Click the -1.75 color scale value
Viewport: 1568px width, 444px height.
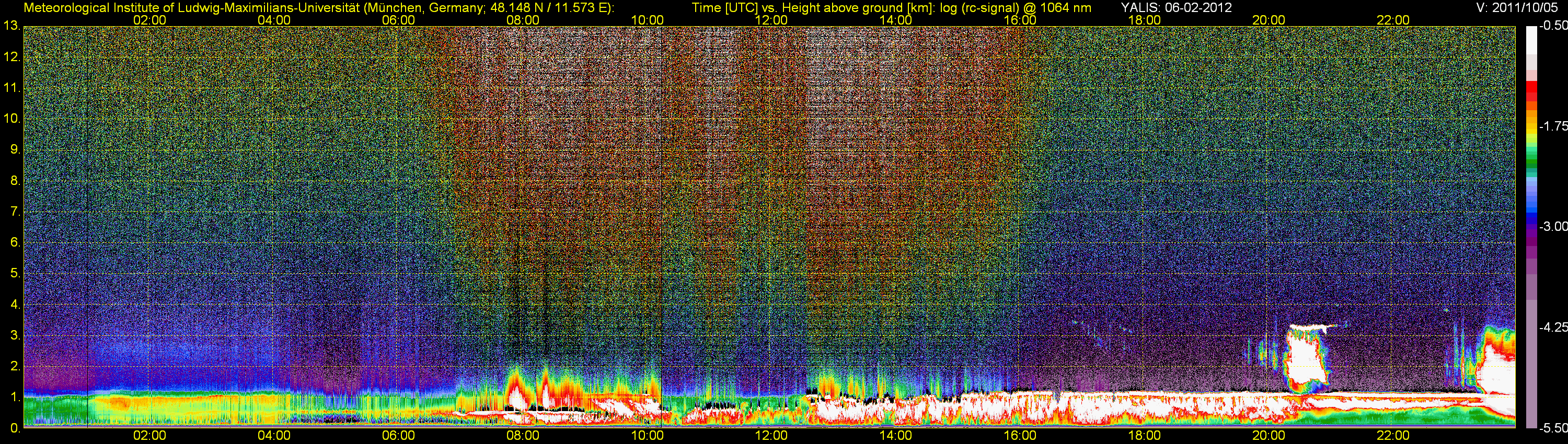1553,126
